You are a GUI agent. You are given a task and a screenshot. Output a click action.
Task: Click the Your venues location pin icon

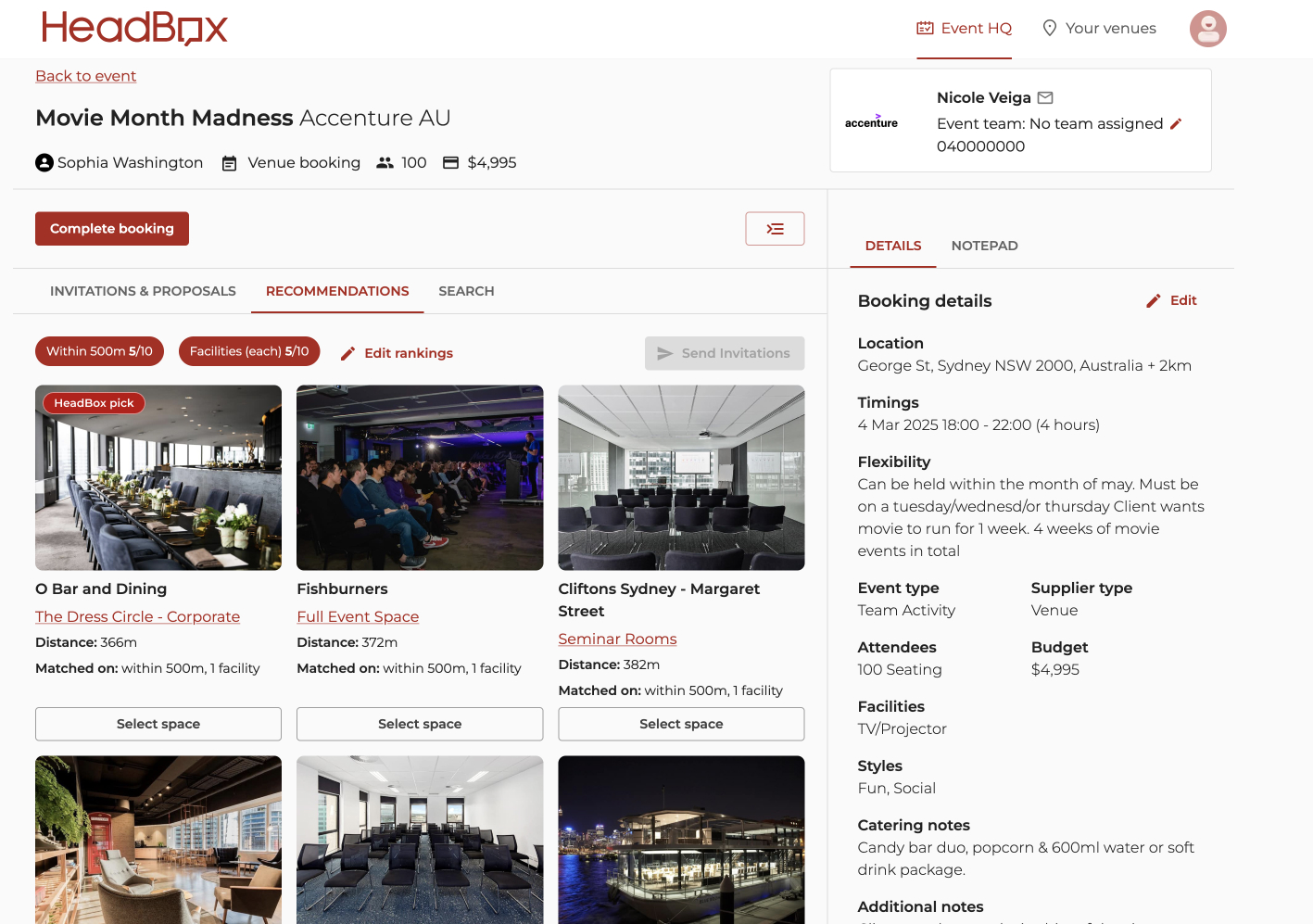1050,28
